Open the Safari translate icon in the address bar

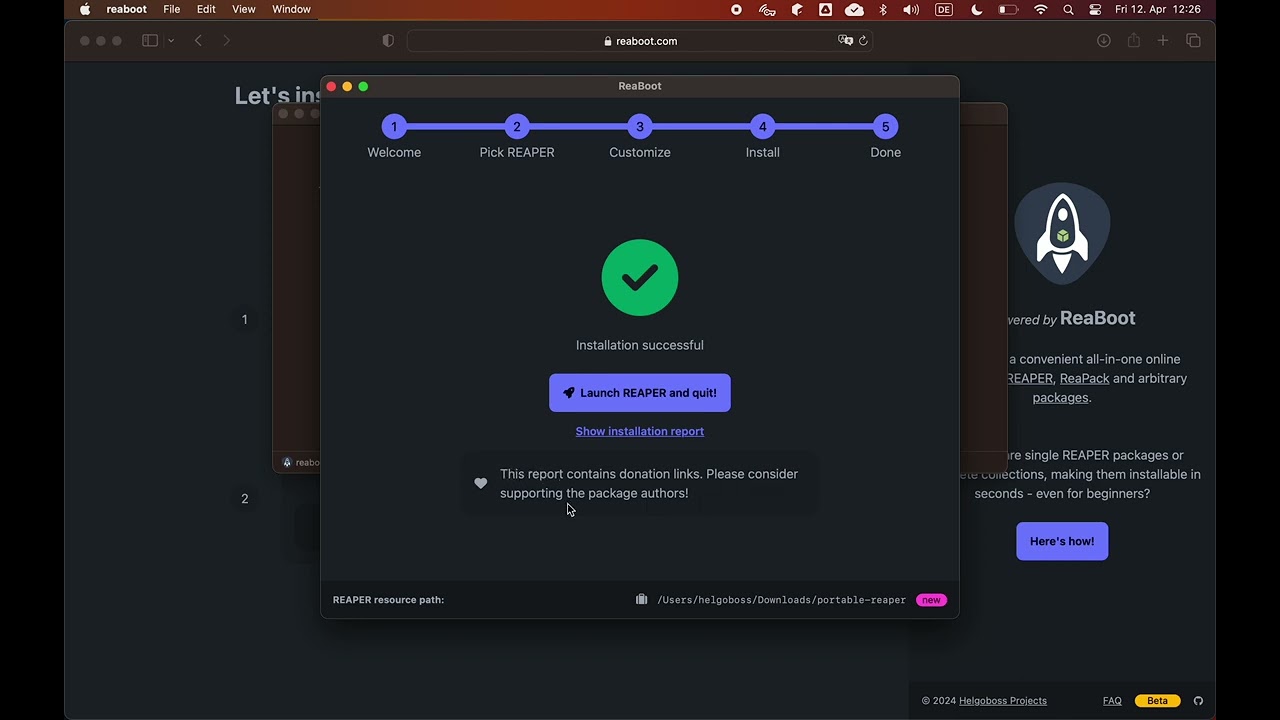point(845,41)
